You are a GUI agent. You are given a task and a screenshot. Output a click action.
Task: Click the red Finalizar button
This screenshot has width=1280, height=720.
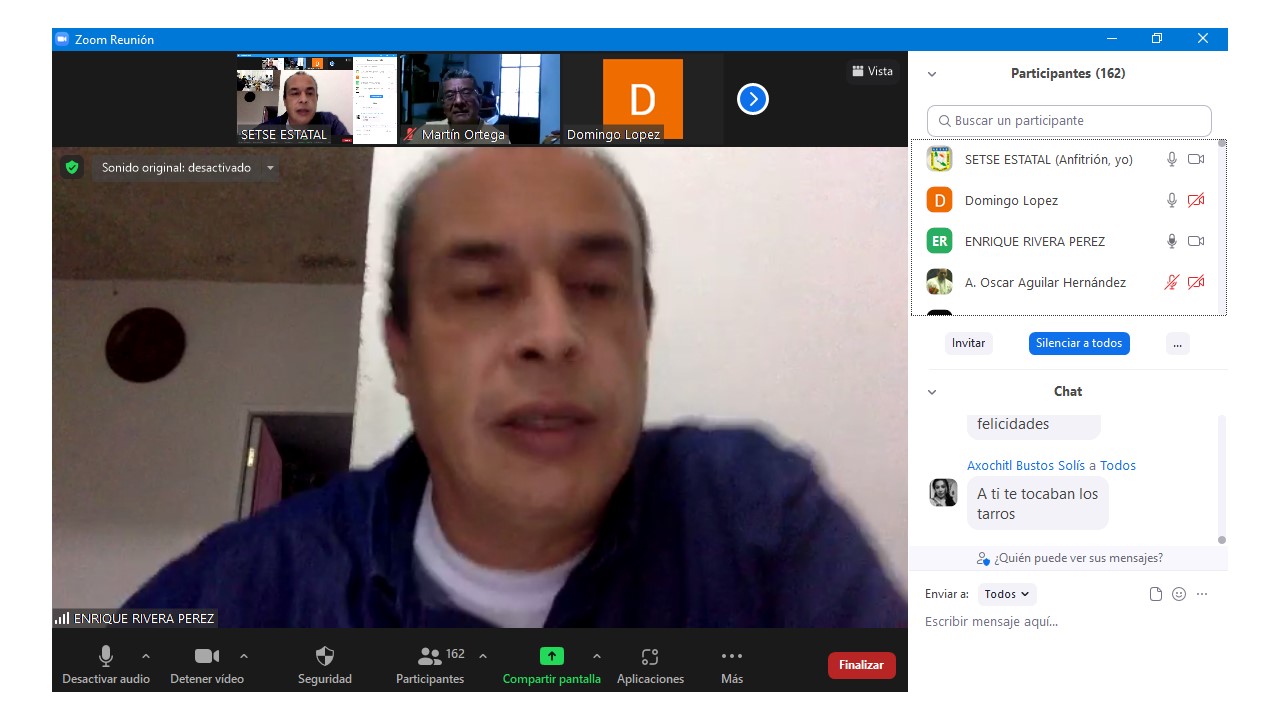click(x=861, y=665)
